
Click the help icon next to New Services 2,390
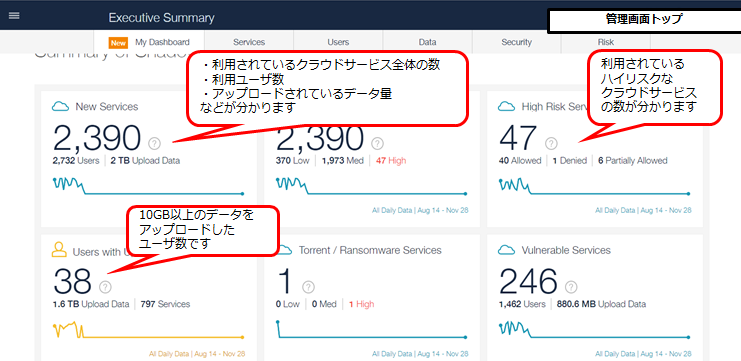pyautogui.click(x=154, y=143)
